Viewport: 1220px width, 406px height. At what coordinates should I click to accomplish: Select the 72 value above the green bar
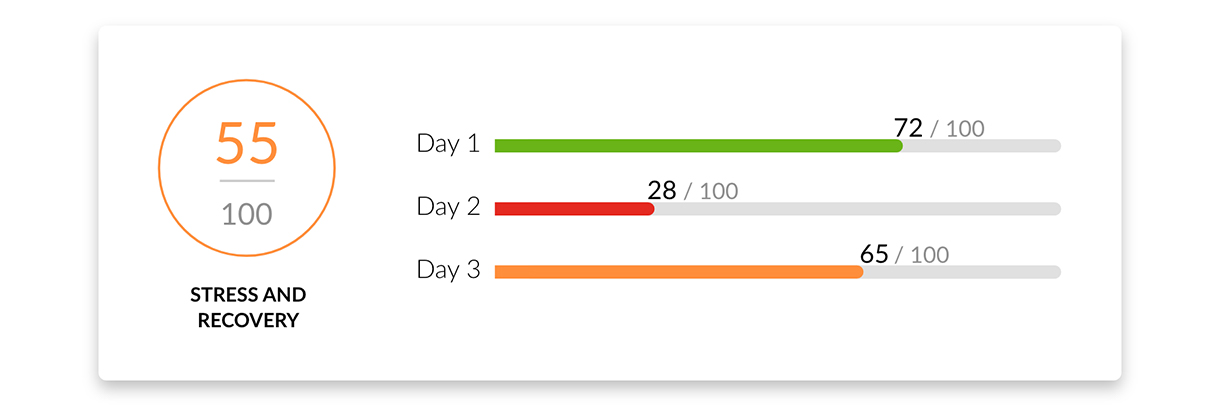click(x=908, y=128)
